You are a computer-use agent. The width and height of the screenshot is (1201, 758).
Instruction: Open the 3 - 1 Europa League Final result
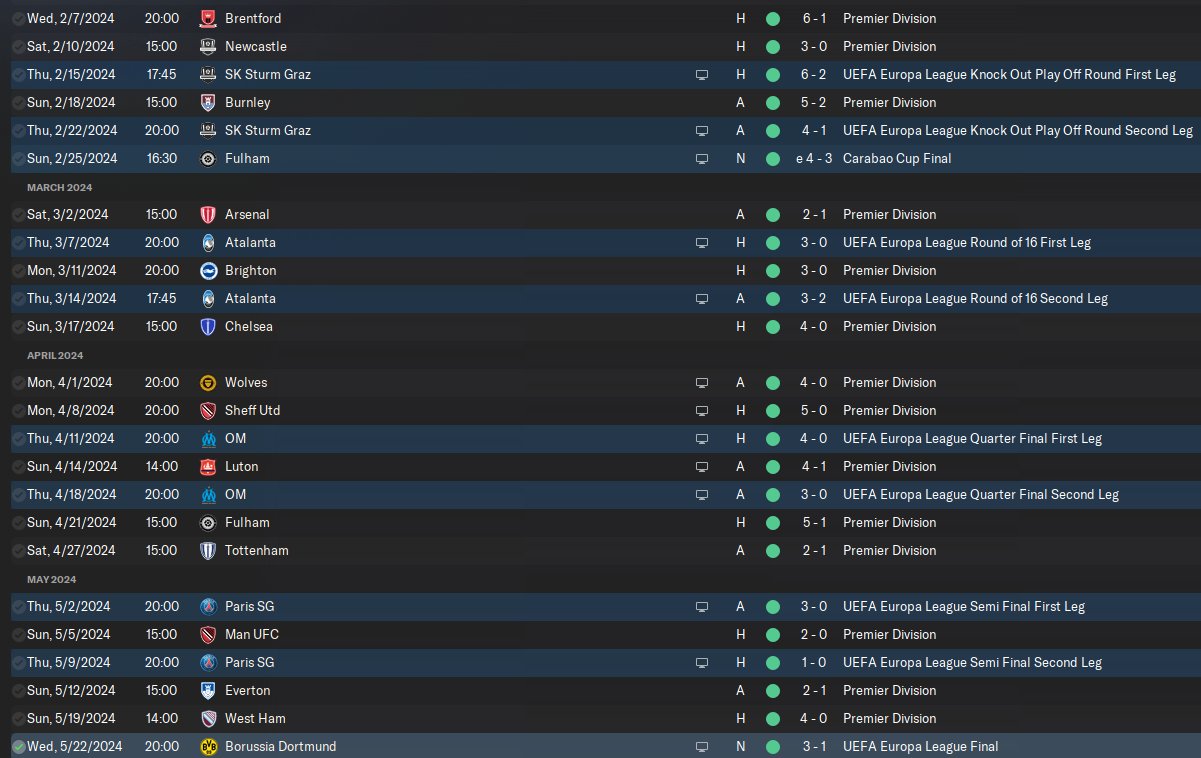815,746
